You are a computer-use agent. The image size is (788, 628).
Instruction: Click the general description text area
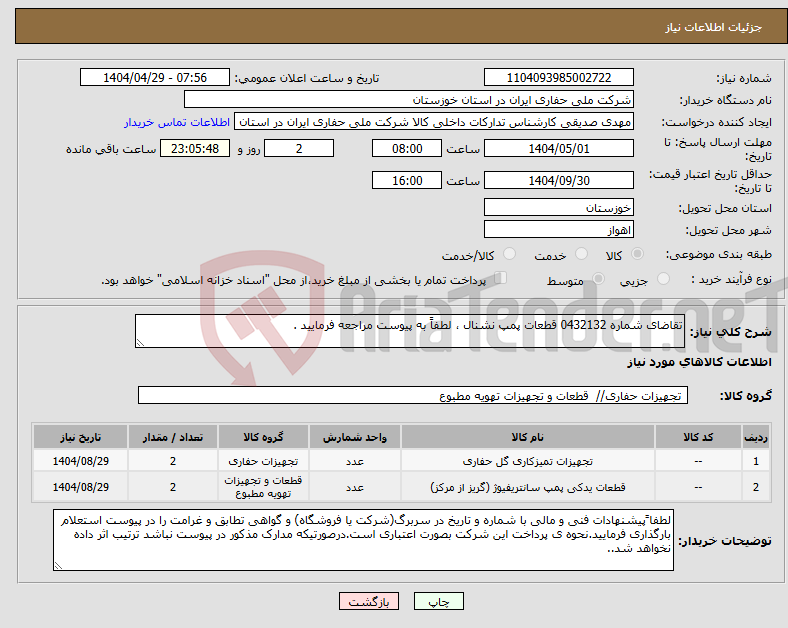pos(410,331)
